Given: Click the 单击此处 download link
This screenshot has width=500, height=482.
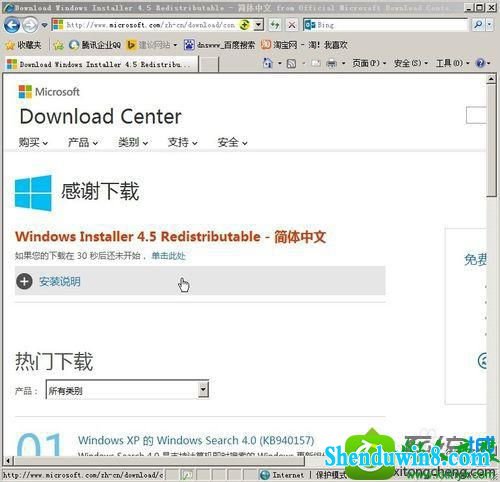Looking at the screenshot, I should [168, 256].
